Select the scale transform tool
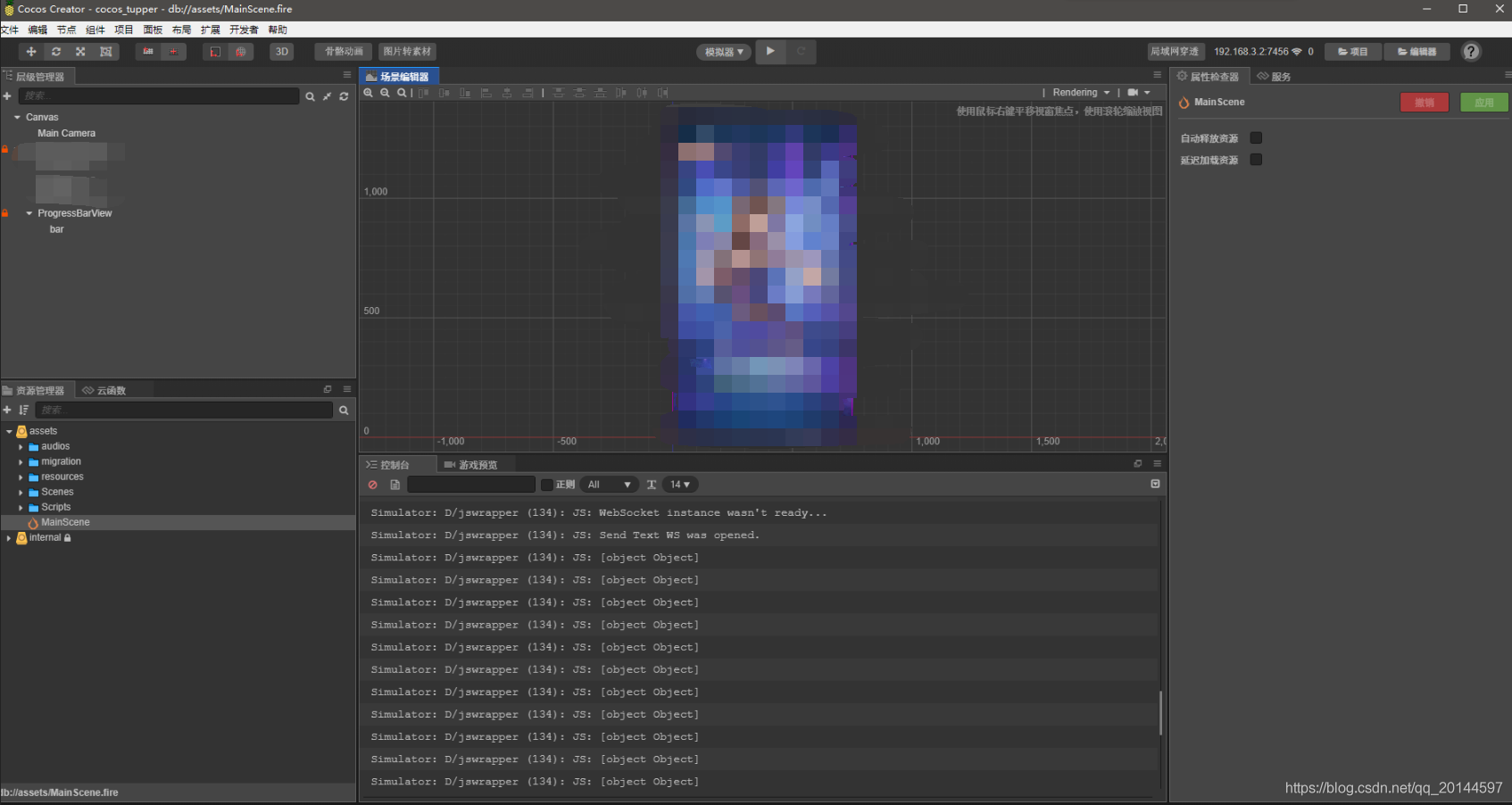Image resolution: width=1512 pixels, height=805 pixels. [80, 52]
